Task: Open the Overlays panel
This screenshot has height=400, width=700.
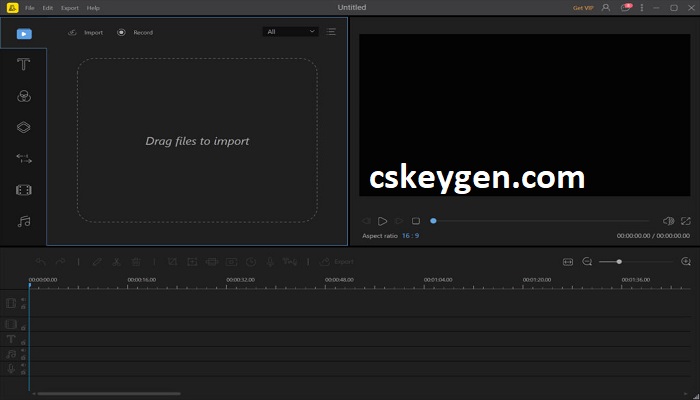Action: point(24,127)
